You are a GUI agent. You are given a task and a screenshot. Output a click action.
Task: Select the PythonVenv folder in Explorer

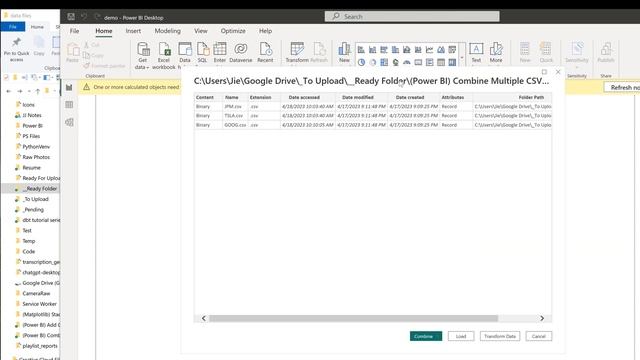pos(36,147)
